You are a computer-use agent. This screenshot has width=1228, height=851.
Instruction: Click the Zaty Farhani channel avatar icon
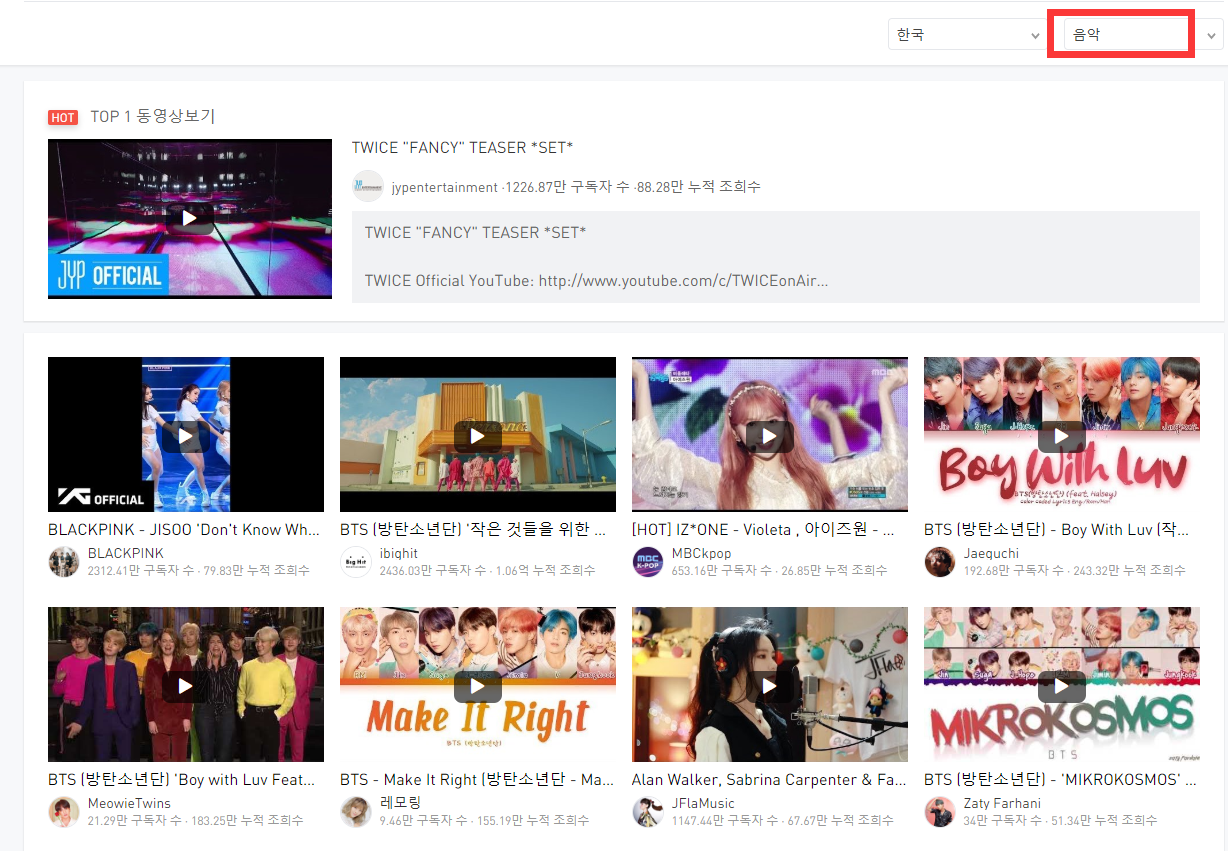click(940, 812)
